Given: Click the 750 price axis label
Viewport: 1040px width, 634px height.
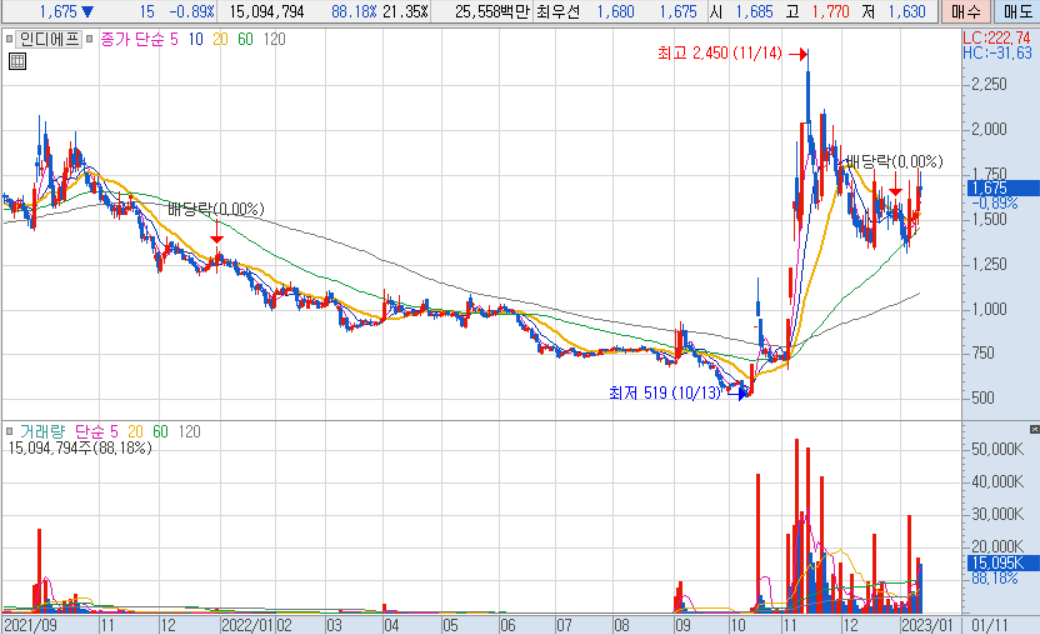Looking at the screenshot, I should (982, 353).
